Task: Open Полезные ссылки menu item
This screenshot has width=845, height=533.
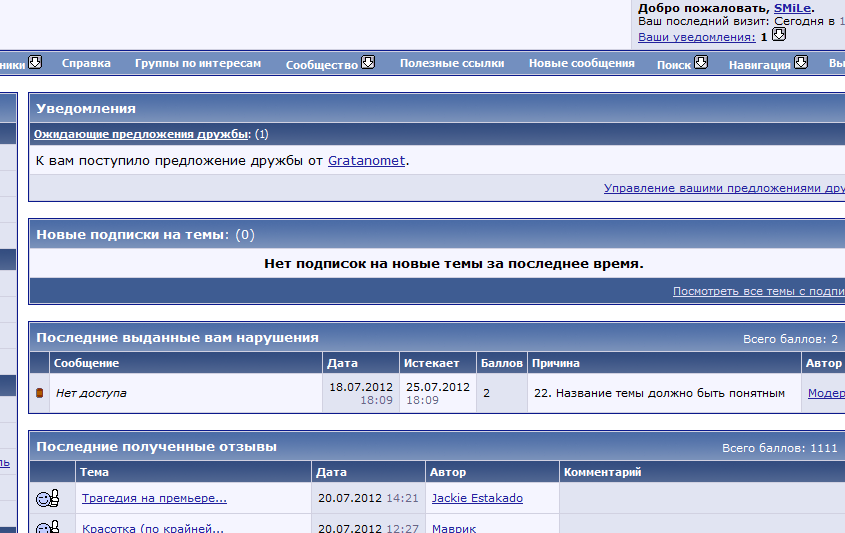Action: pos(452,64)
